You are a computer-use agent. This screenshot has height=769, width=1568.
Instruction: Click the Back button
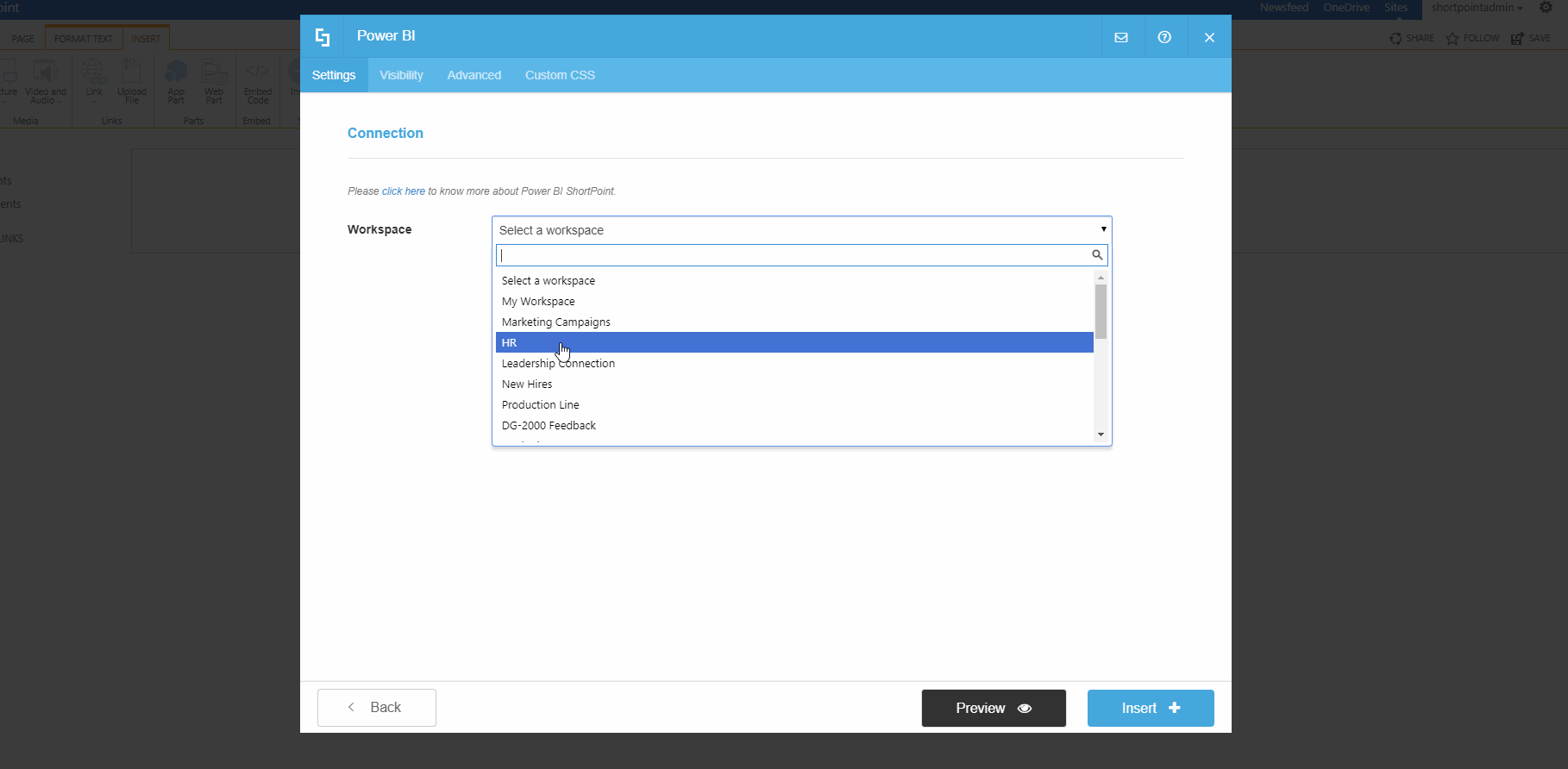[377, 708]
